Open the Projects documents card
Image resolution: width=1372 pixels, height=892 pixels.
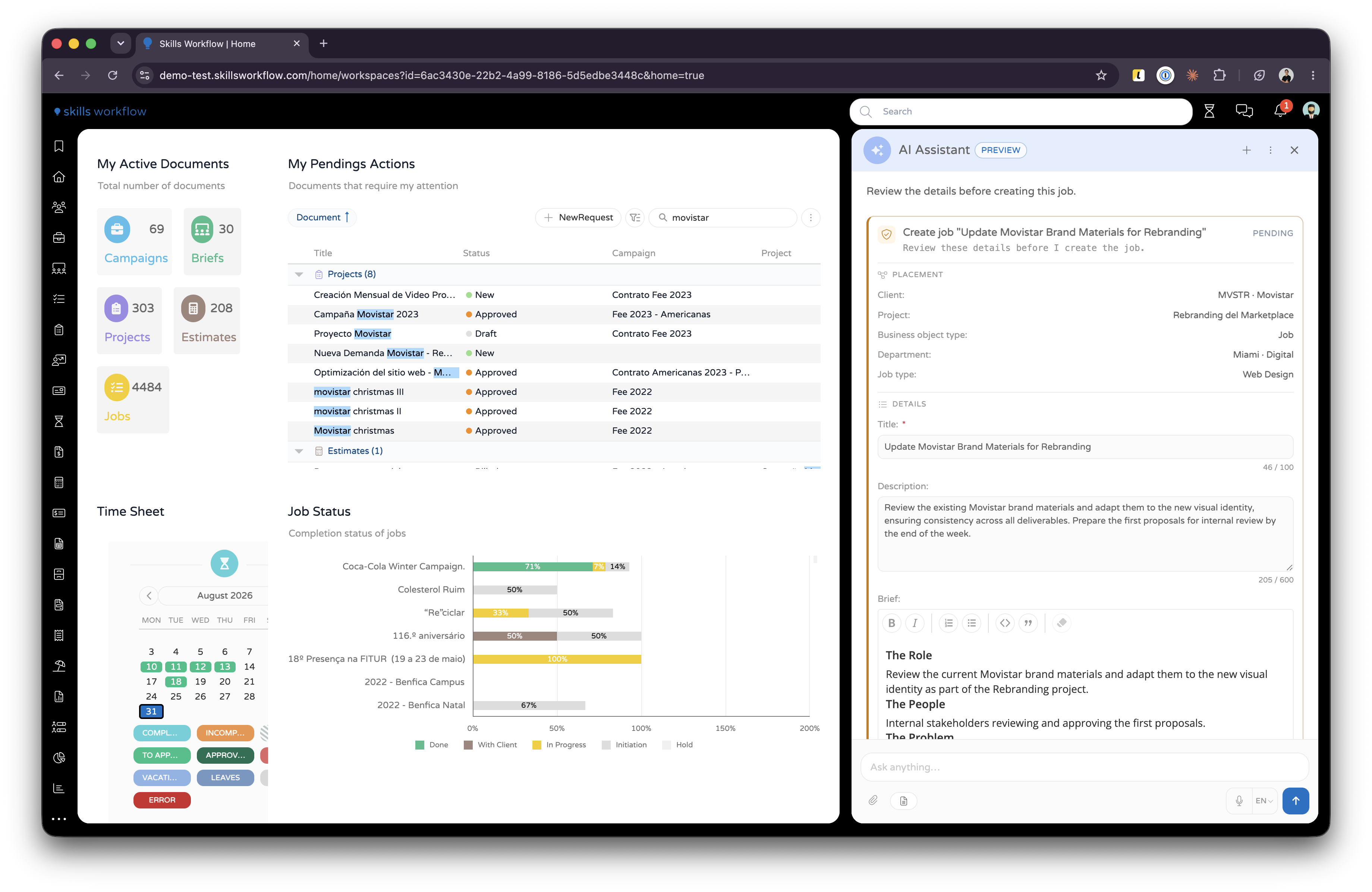pyautogui.click(x=130, y=320)
